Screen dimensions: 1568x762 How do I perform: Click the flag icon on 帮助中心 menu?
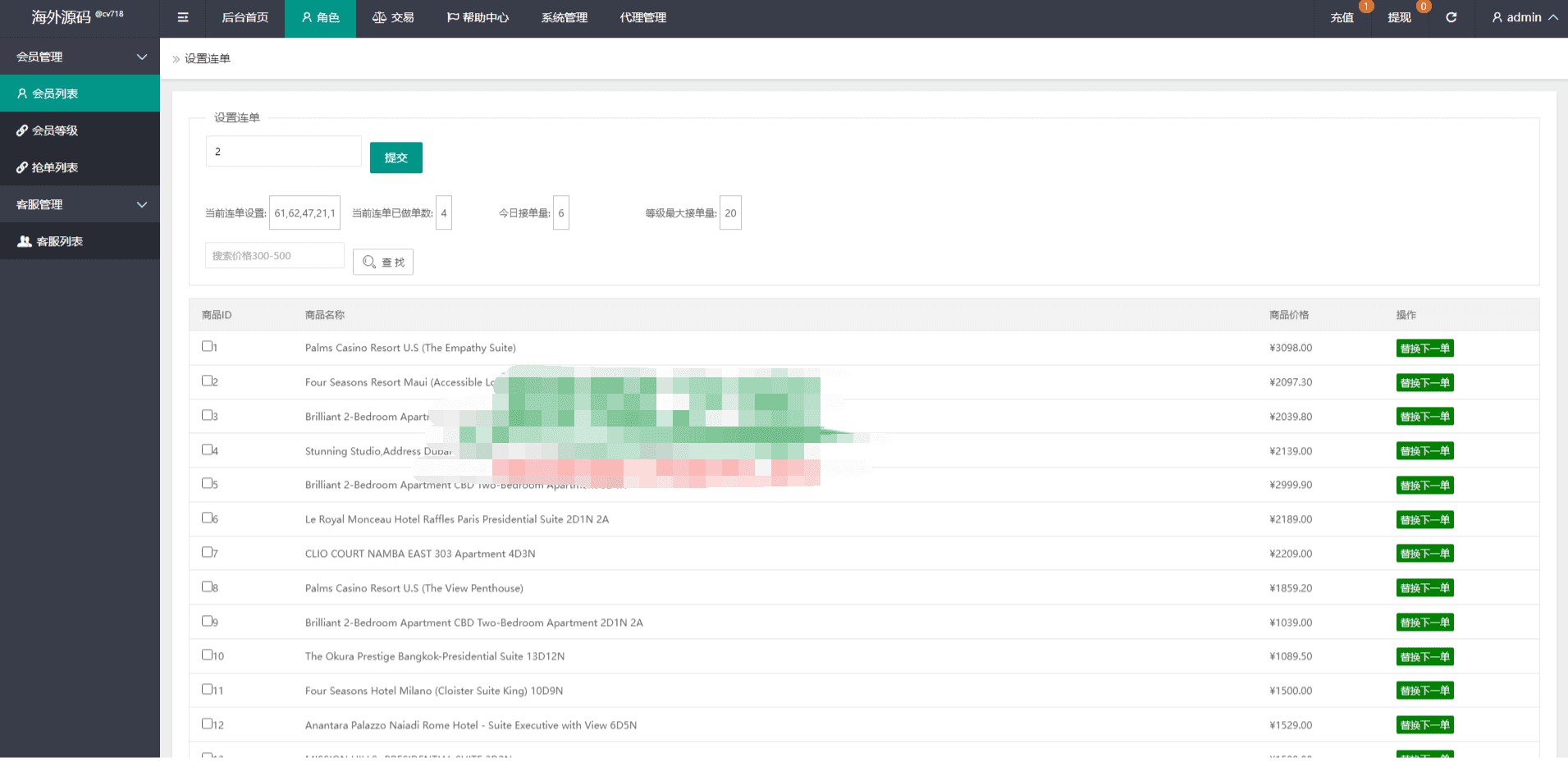point(453,17)
